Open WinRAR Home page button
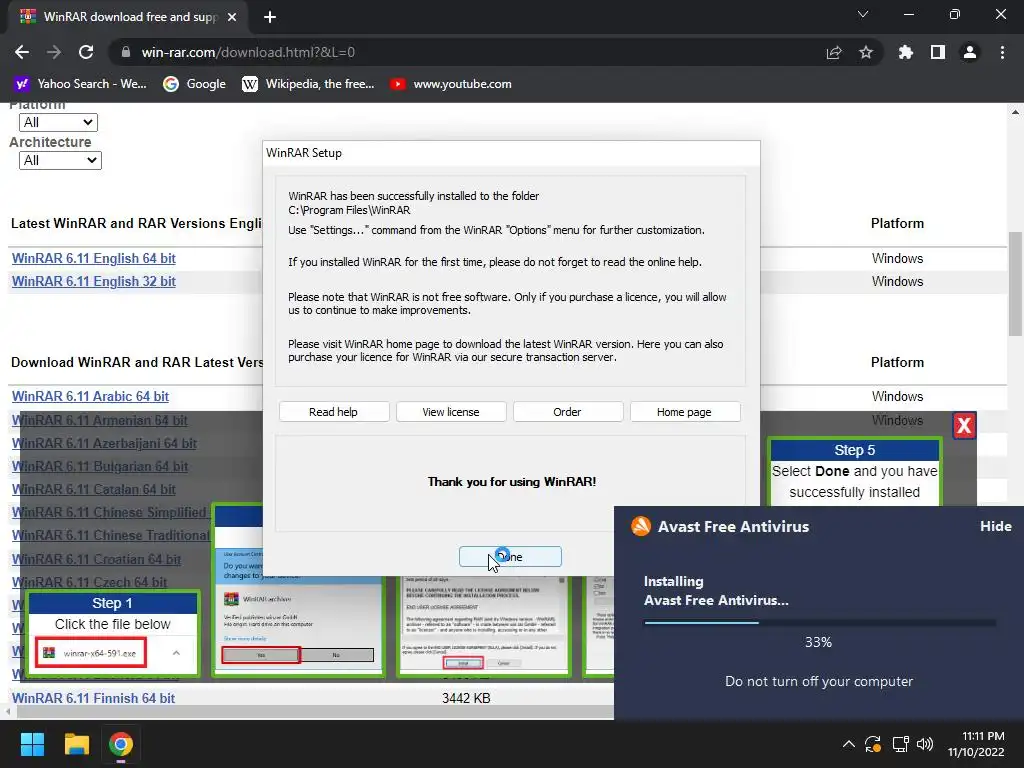The image size is (1024, 768). [684, 412]
